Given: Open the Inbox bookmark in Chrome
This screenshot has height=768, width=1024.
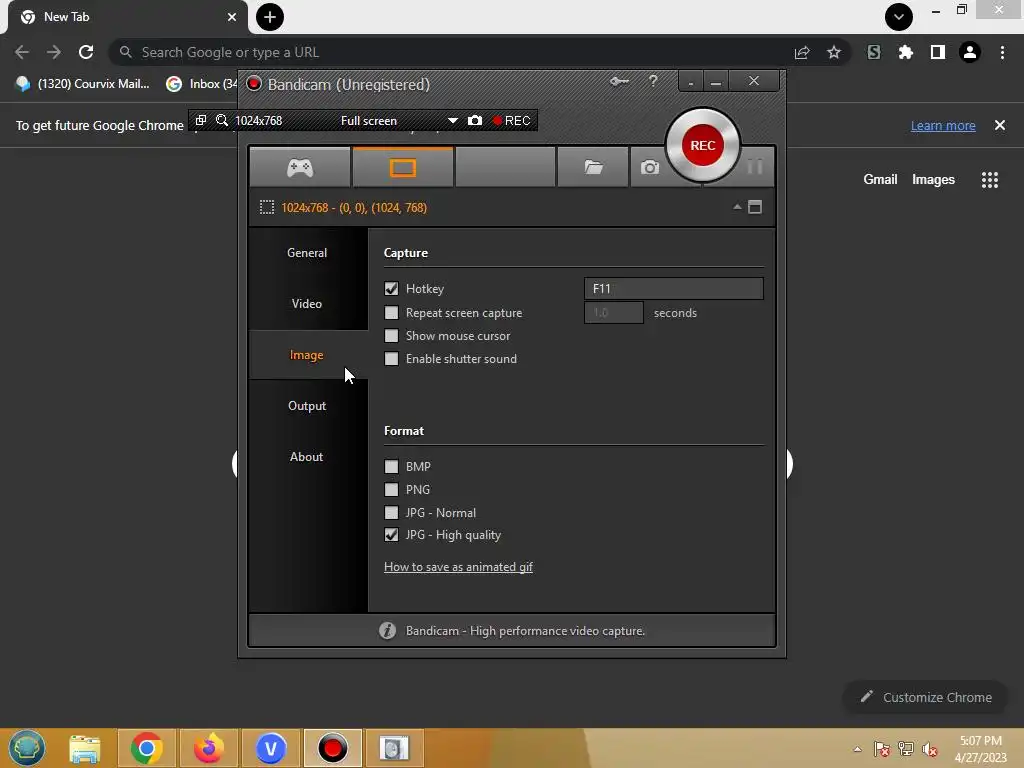Looking at the screenshot, I should [x=201, y=84].
